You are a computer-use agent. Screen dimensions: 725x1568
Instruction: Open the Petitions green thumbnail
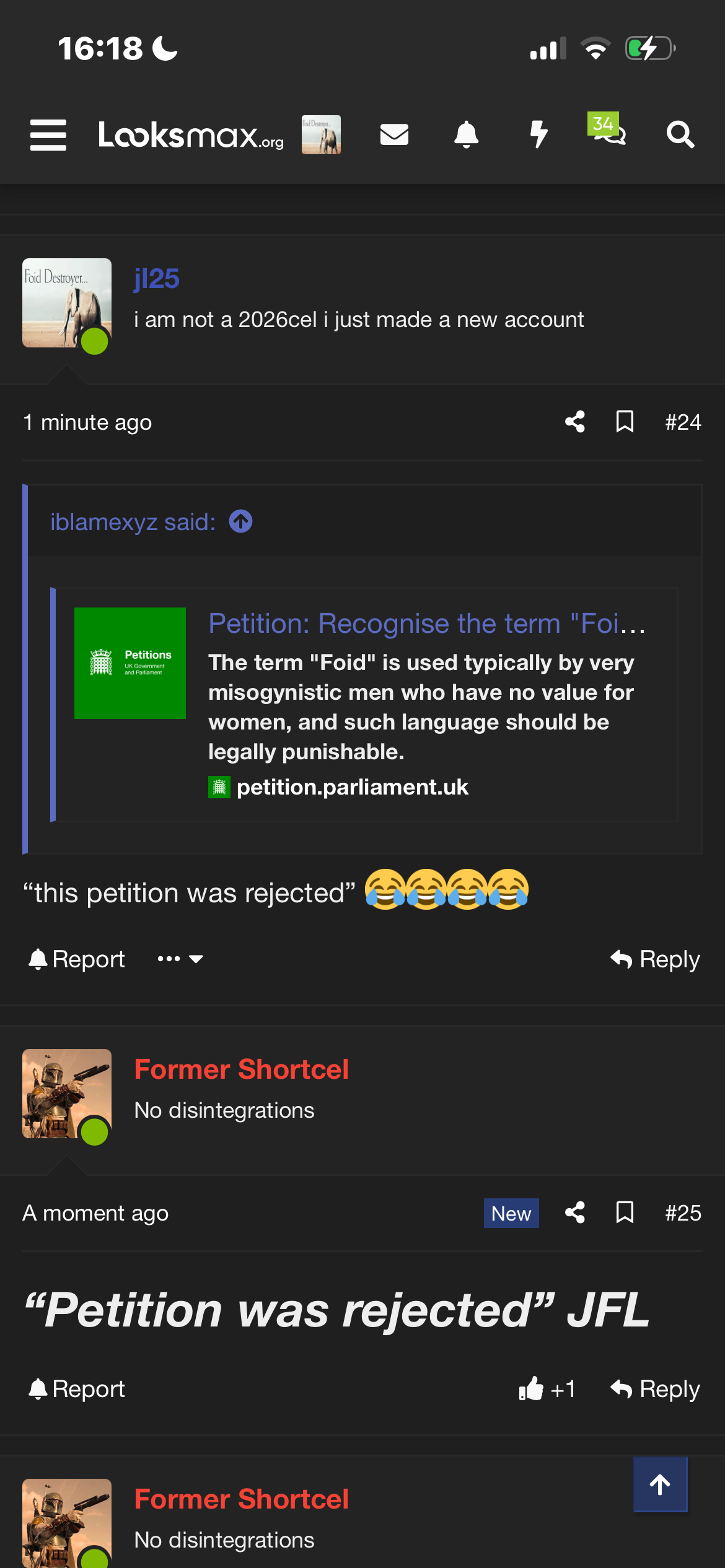click(x=130, y=663)
